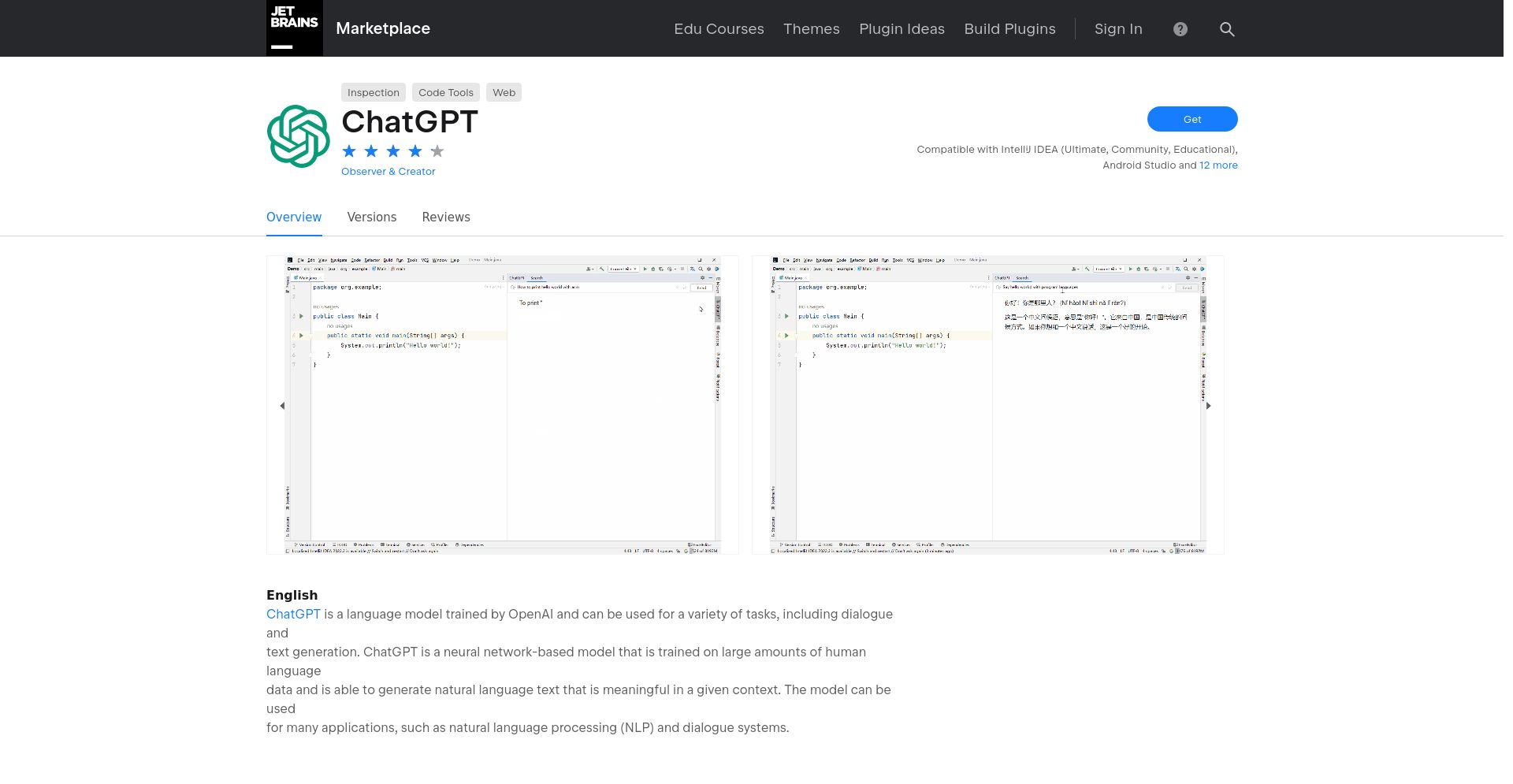Select the Inspection tag

pos(374,92)
